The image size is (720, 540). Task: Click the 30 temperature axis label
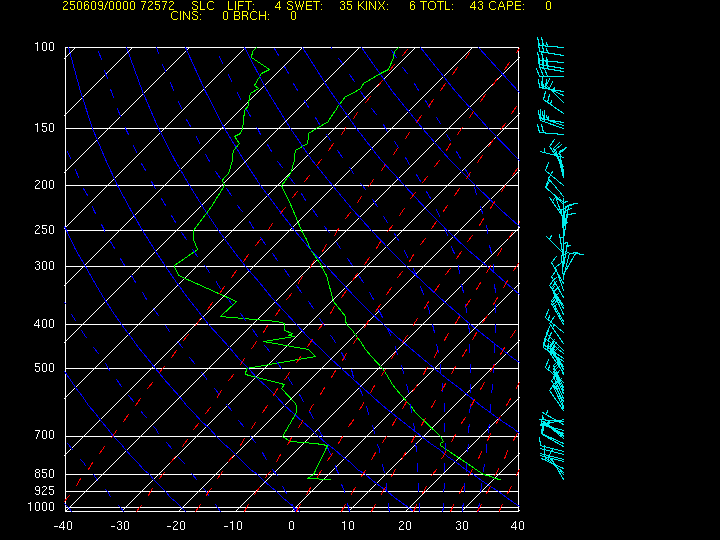461,526
